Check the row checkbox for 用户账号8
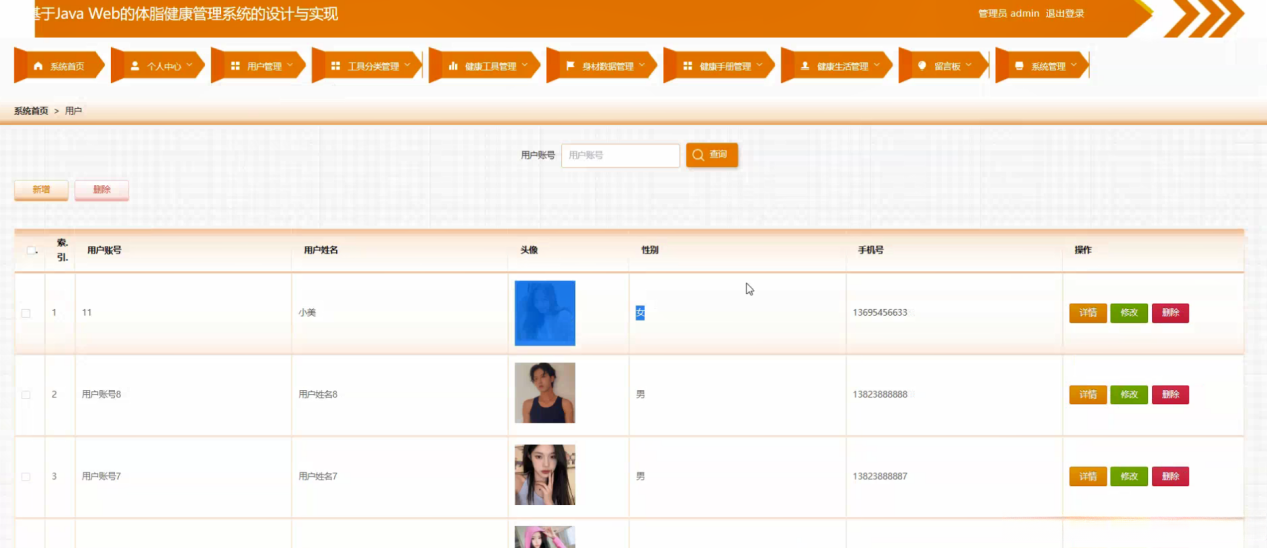 [x=26, y=395]
